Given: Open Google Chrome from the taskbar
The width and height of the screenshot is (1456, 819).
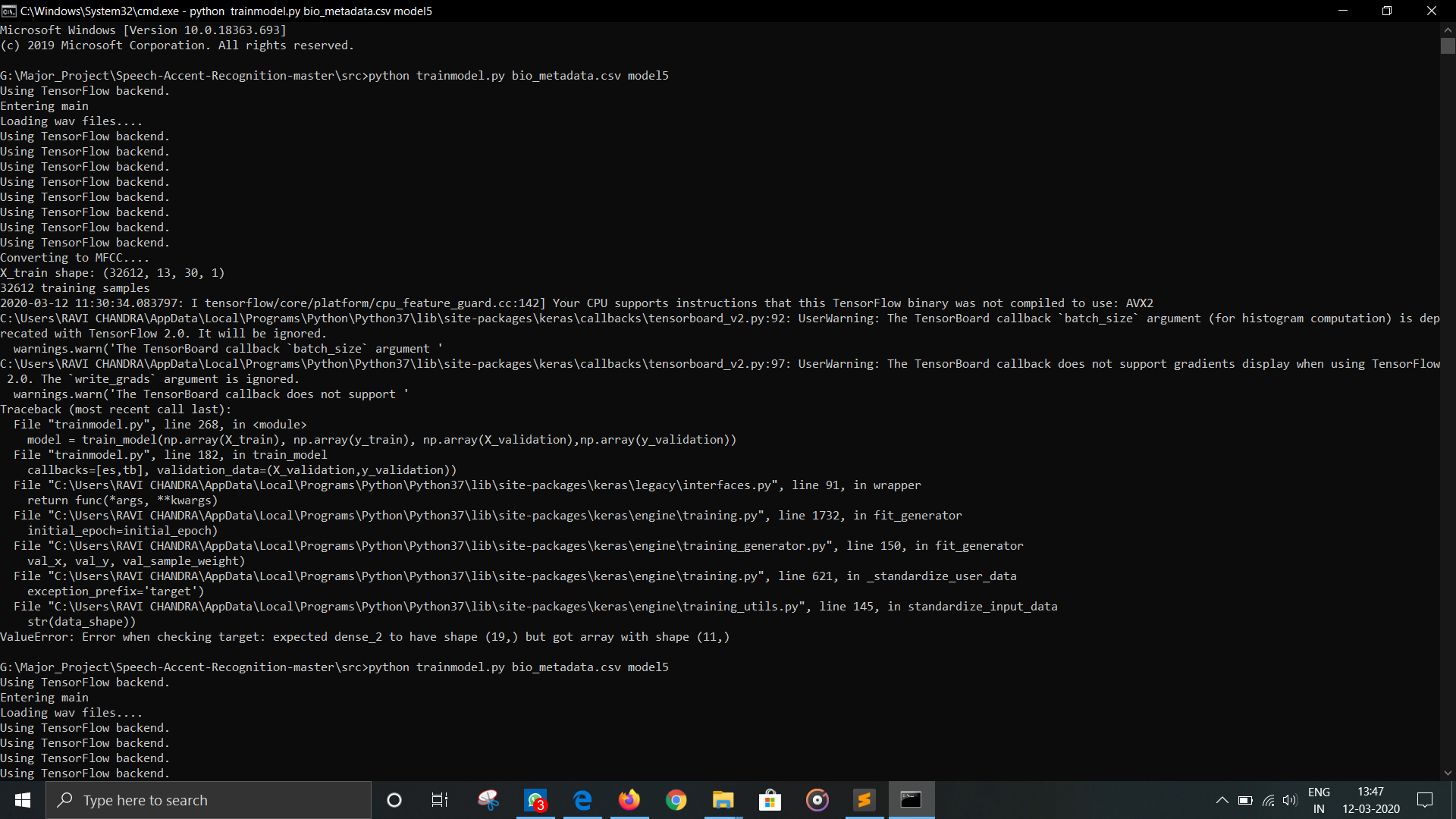Looking at the screenshot, I should pyautogui.click(x=676, y=800).
